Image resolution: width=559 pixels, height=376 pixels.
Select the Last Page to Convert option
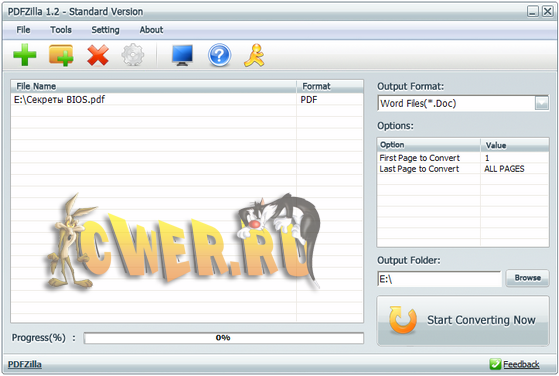pyautogui.click(x=419, y=169)
